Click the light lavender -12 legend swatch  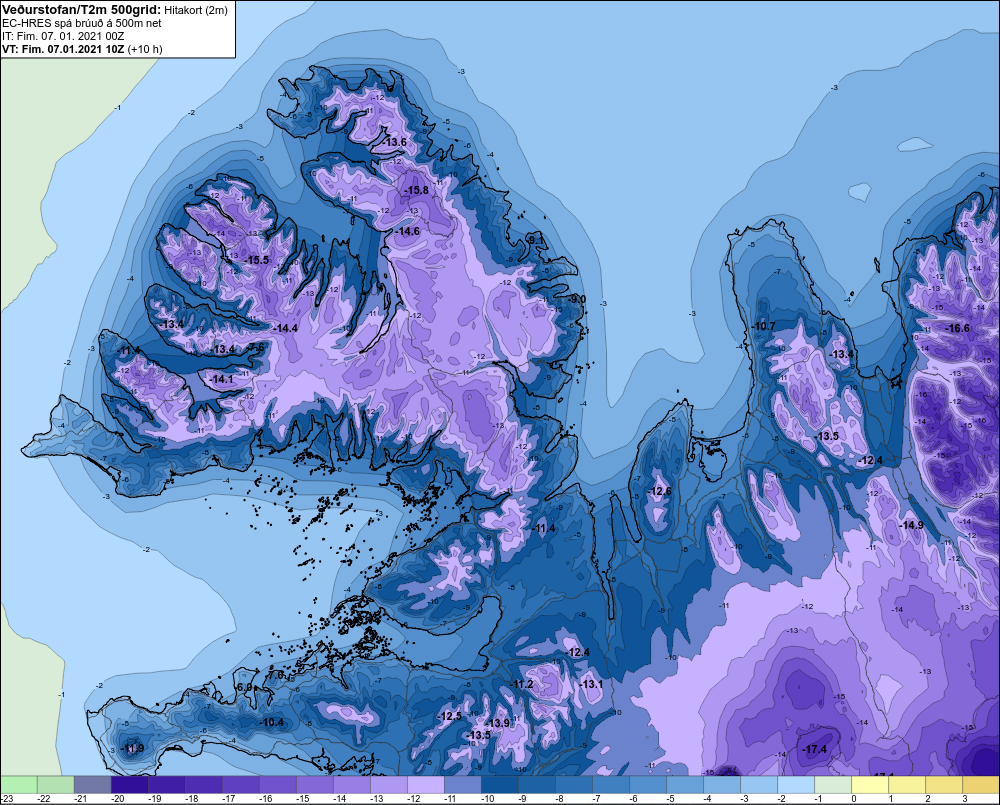(425, 784)
